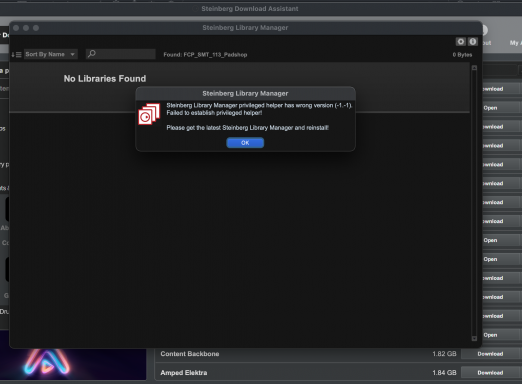
Task: Click the 1.82 GB size value
Action: point(444,354)
